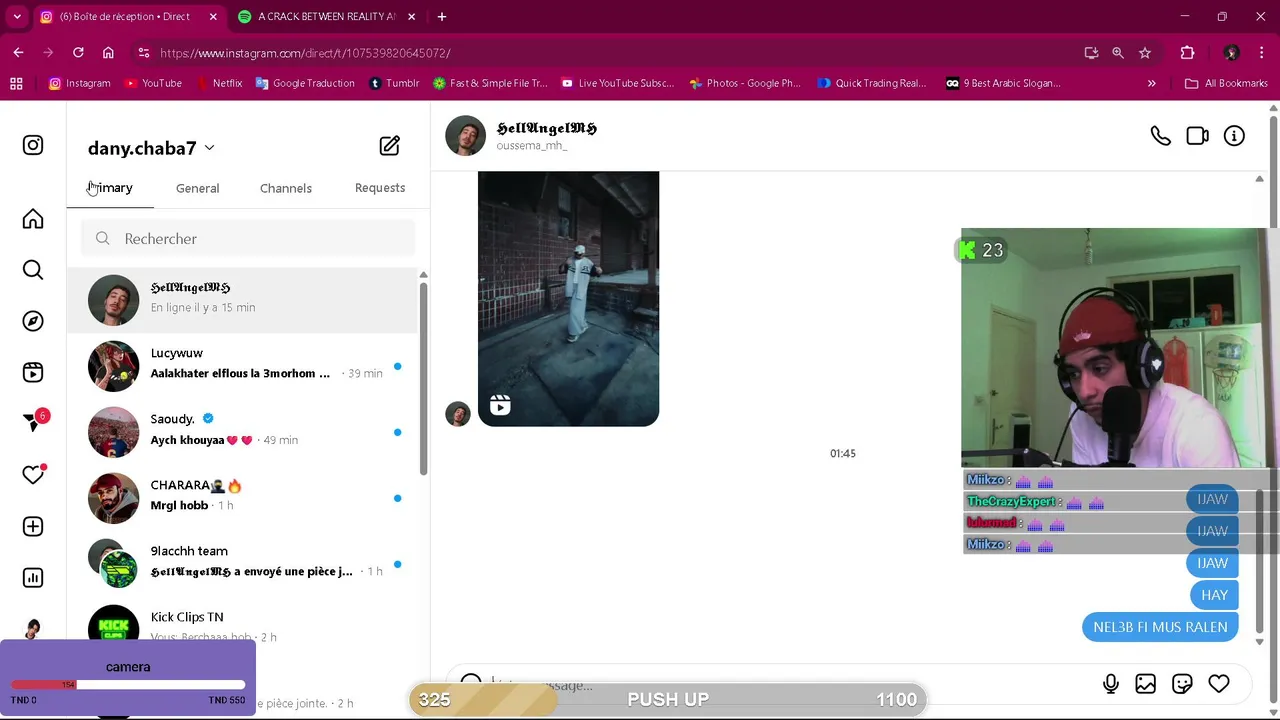Click the HAY message bubble

click(x=1214, y=595)
